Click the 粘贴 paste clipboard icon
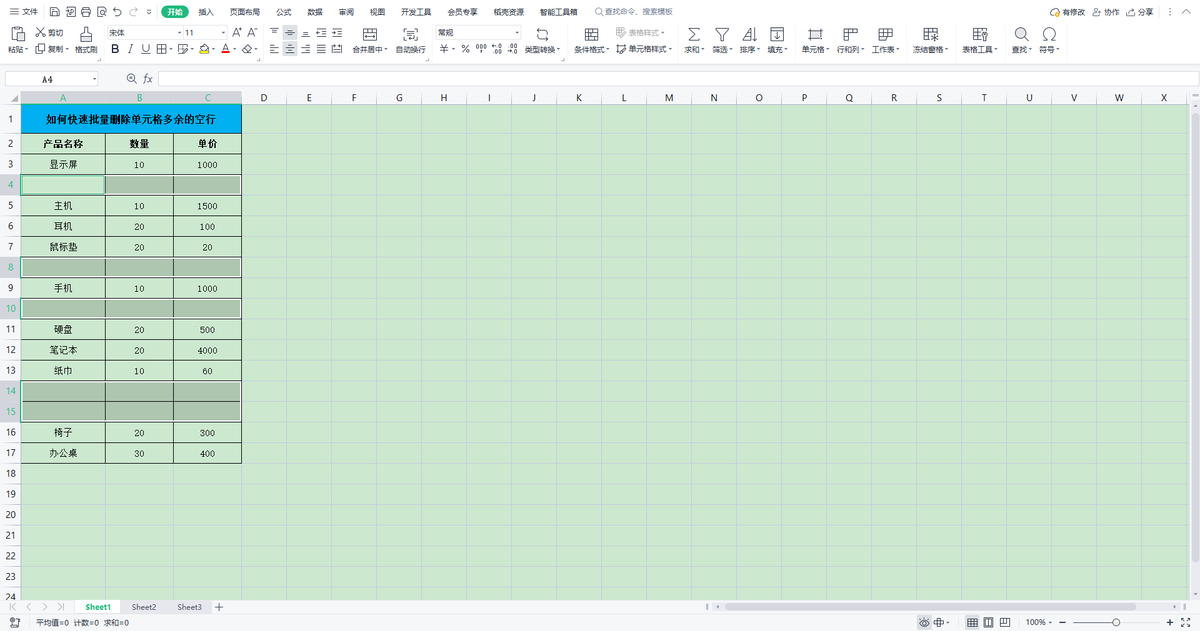The image size is (1200, 631). 17,34
